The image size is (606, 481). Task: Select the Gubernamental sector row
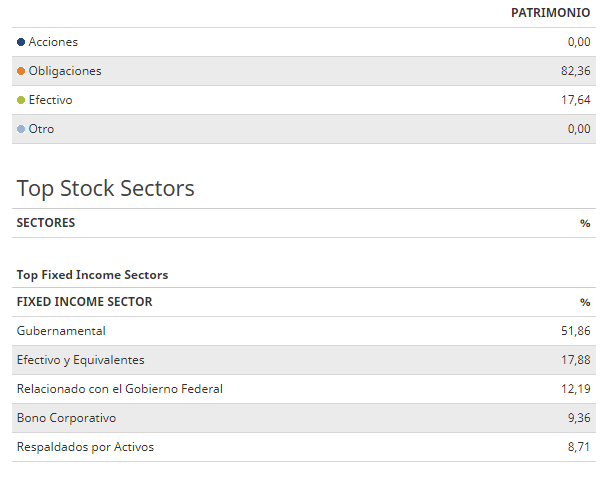coord(304,331)
